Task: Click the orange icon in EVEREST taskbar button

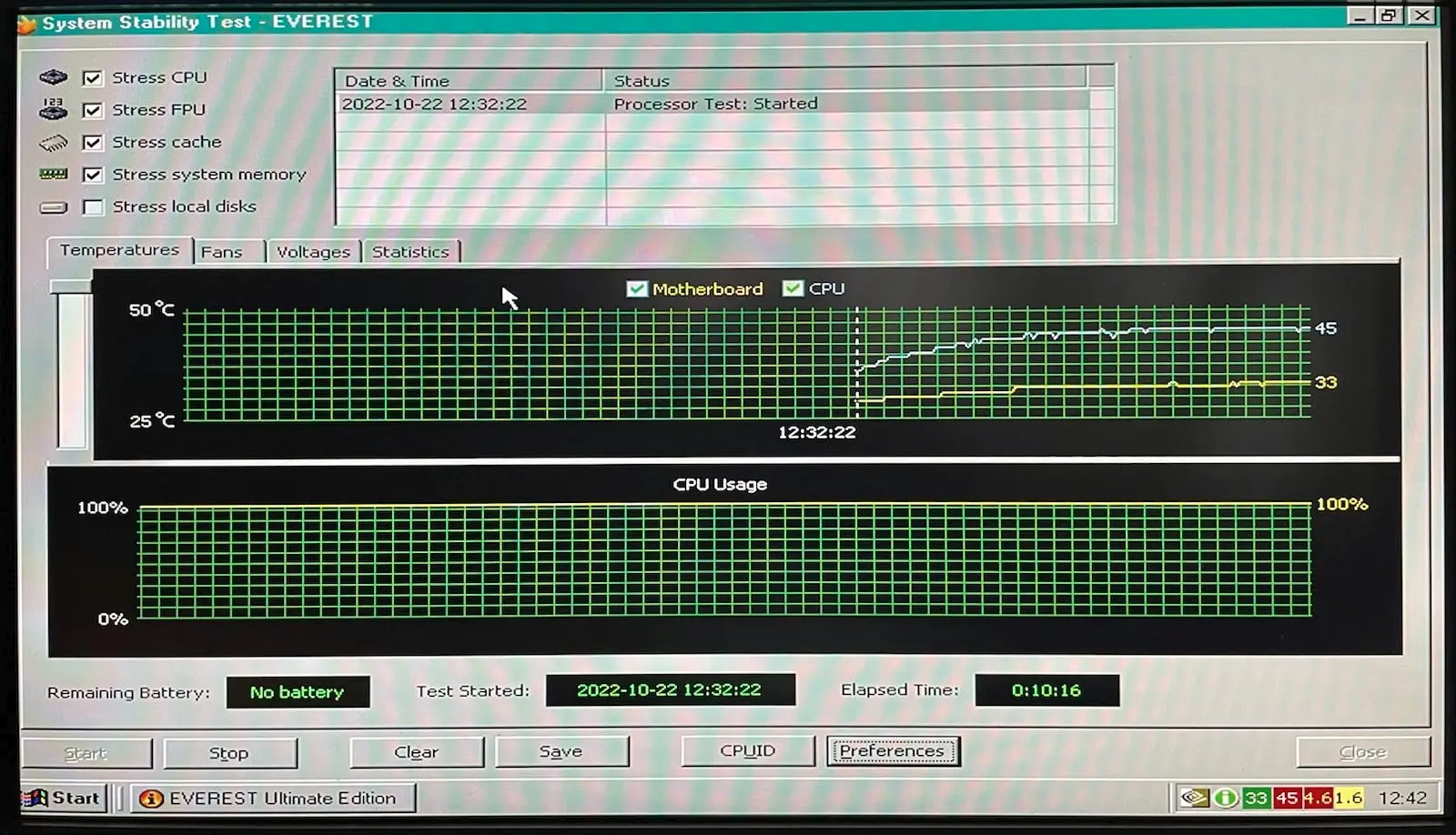Action: pos(151,799)
